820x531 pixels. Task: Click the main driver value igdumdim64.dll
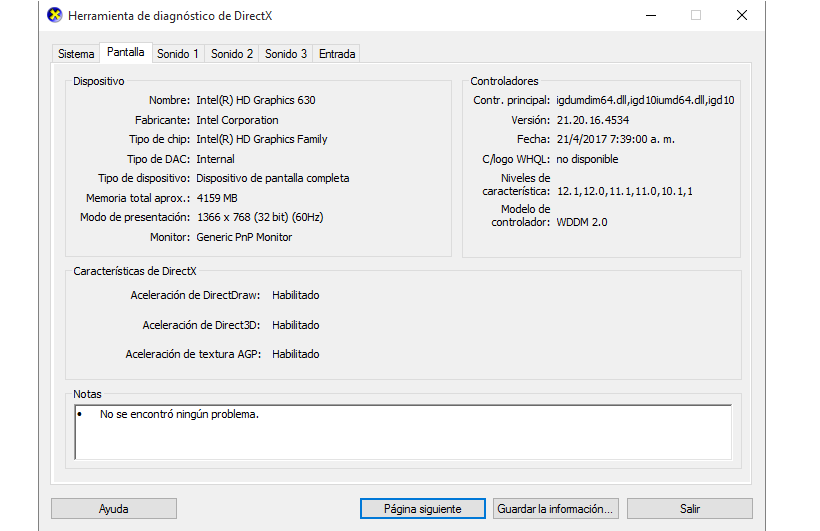(x=645, y=100)
